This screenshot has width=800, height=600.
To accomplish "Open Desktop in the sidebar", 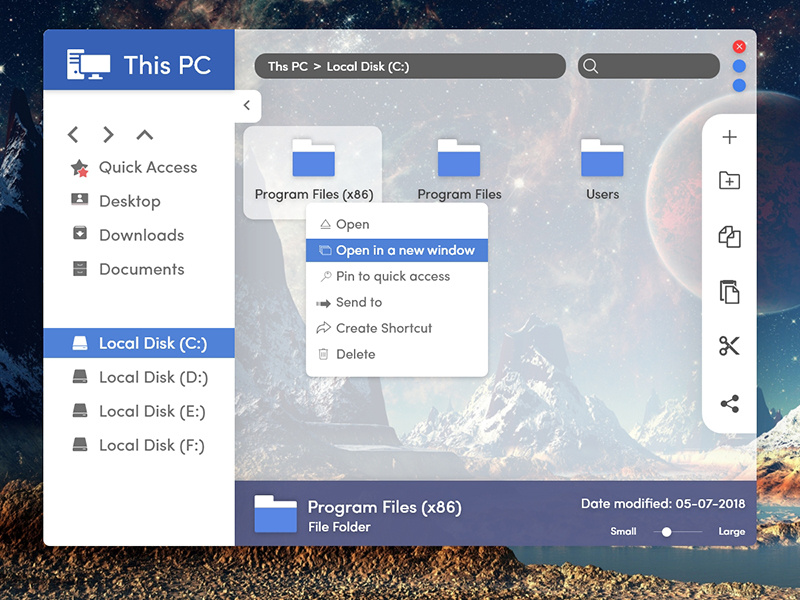I will point(116,201).
